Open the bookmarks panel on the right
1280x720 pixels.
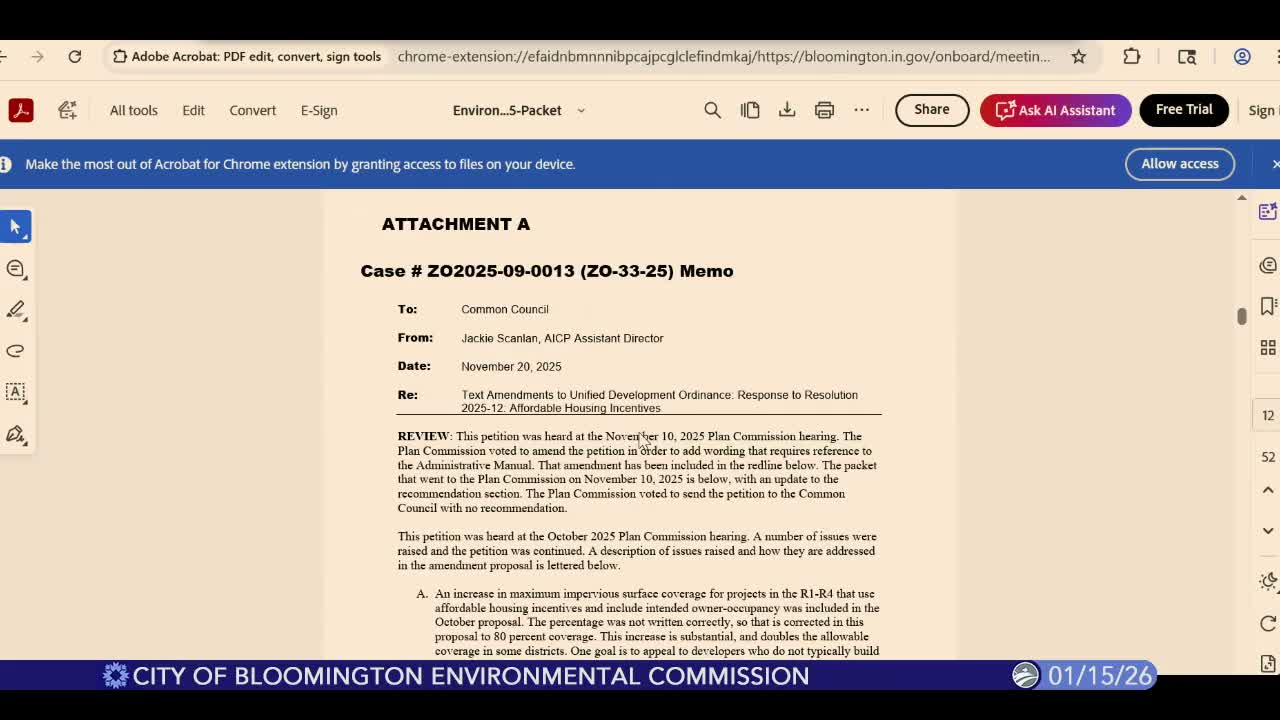click(x=1267, y=306)
